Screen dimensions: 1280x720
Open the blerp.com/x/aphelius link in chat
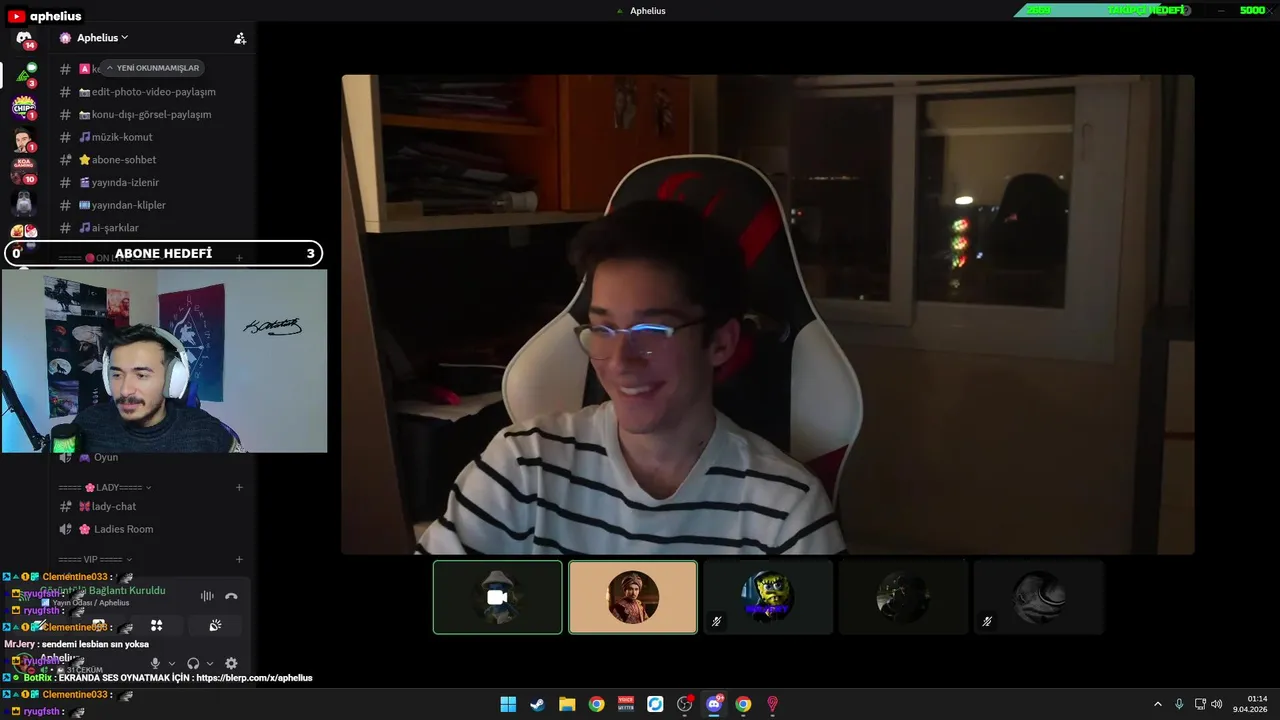pyautogui.click(x=254, y=678)
